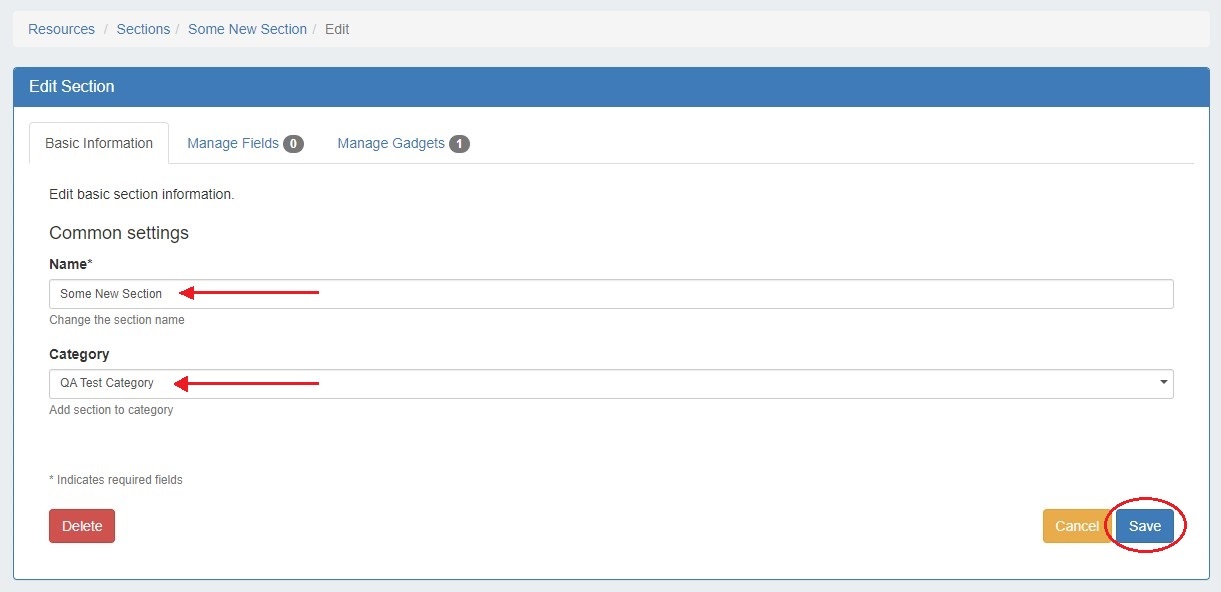Click the Manage Fields count badge
Image resolution: width=1221 pixels, height=592 pixels.
(293, 144)
